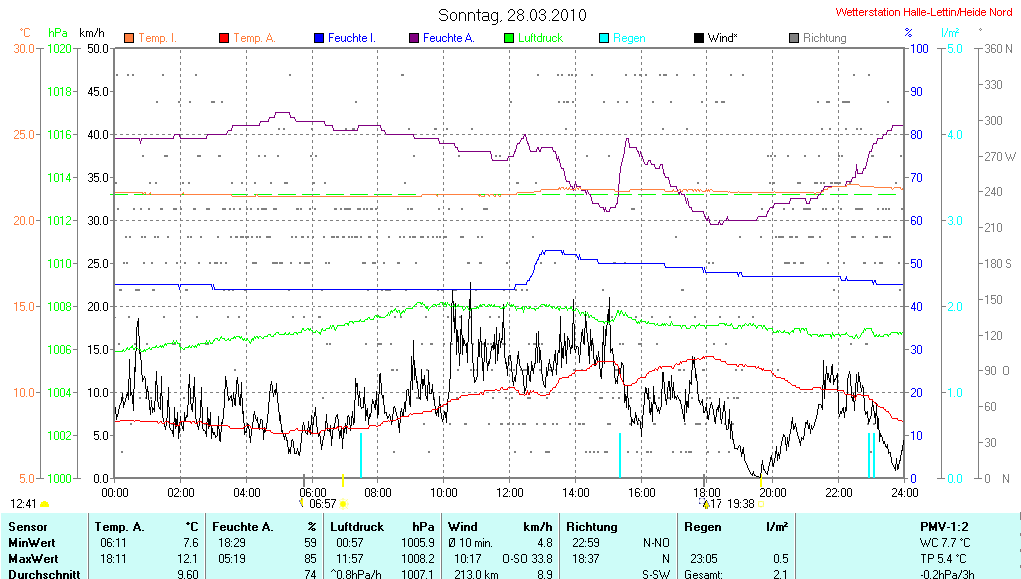Click the yellow sun icon next to 12:41
This screenshot has height=579, width=1021.
[x=45, y=504]
